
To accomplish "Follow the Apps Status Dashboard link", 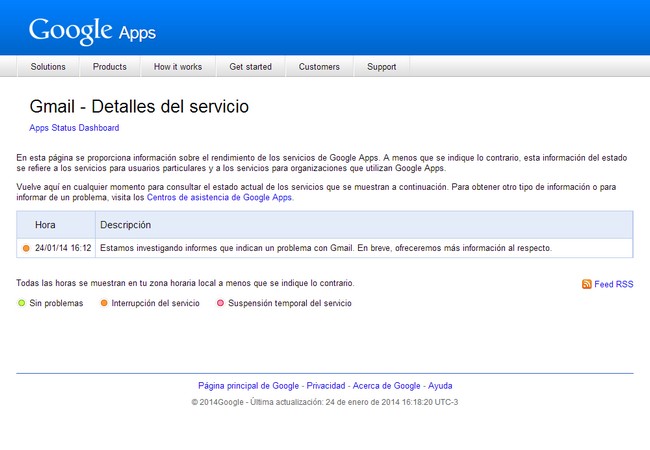I will (x=74, y=128).
